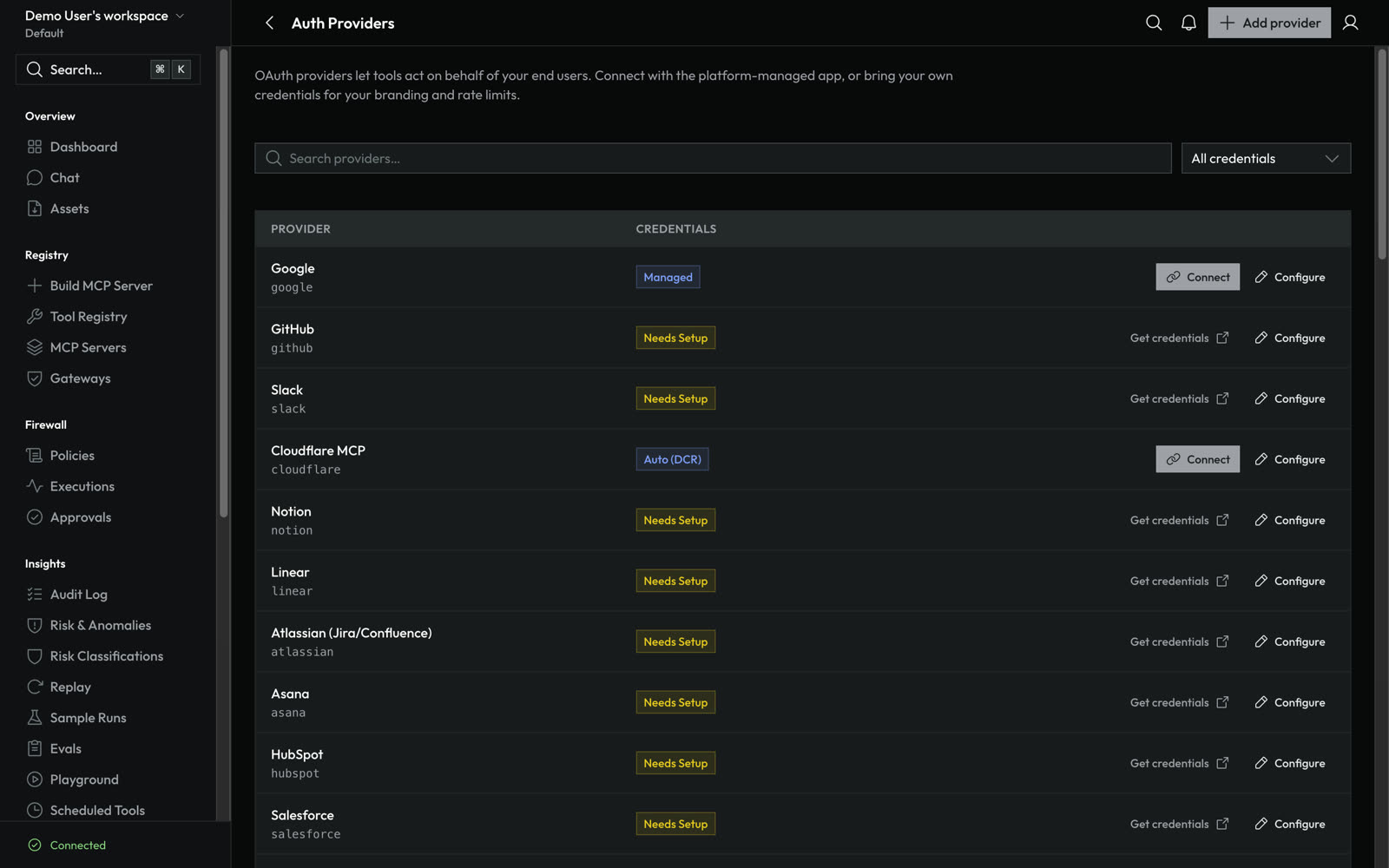Click the Executions activity icon
1389x868 pixels.
(x=35, y=486)
